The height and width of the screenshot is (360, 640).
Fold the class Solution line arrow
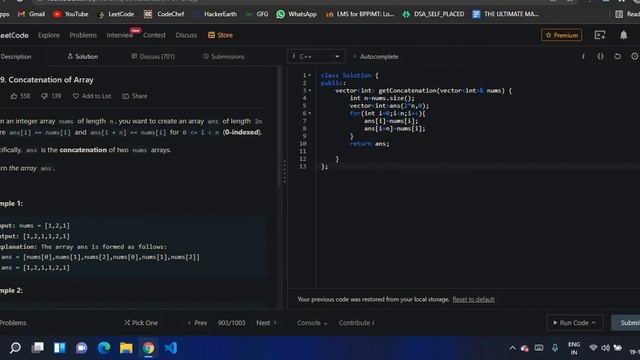(x=310, y=76)
